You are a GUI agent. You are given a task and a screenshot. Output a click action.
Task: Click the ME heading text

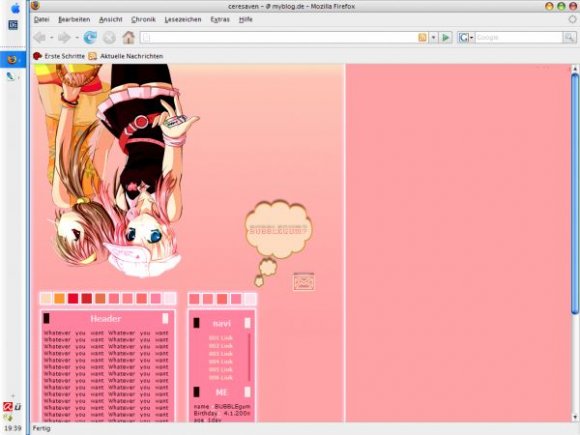pyautogui.click(x=221, y=392)
